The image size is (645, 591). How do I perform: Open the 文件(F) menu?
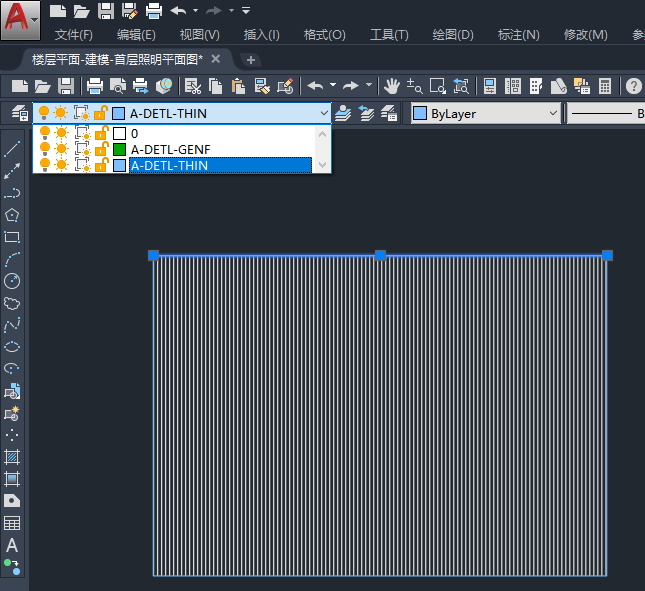[74, 35]
